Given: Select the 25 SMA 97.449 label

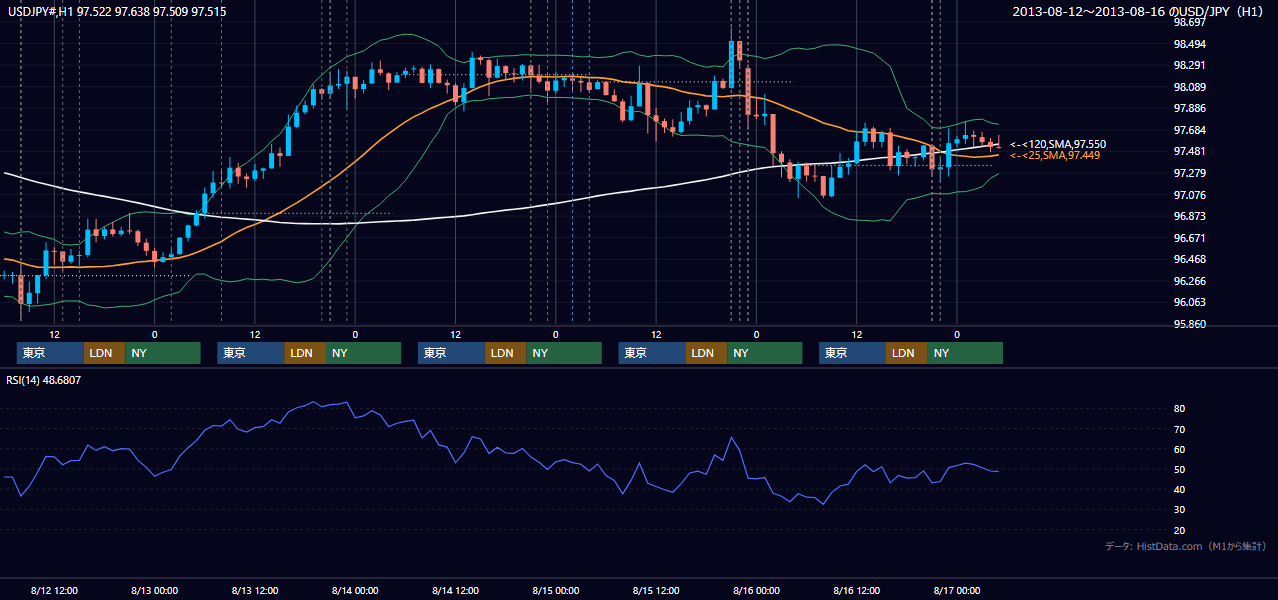Looking at the screenshot, I should point(1055,155).
